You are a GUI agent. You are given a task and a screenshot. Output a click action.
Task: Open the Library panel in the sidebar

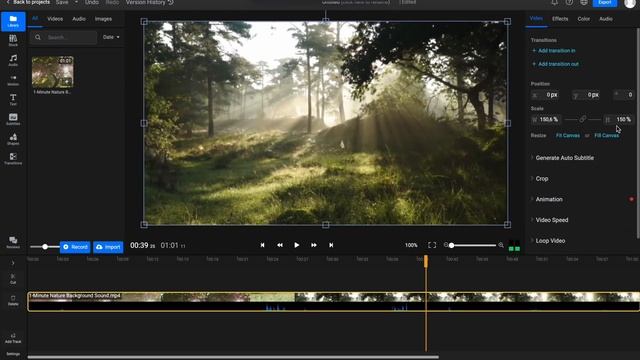pyautogui.click(x=13, y=21)
